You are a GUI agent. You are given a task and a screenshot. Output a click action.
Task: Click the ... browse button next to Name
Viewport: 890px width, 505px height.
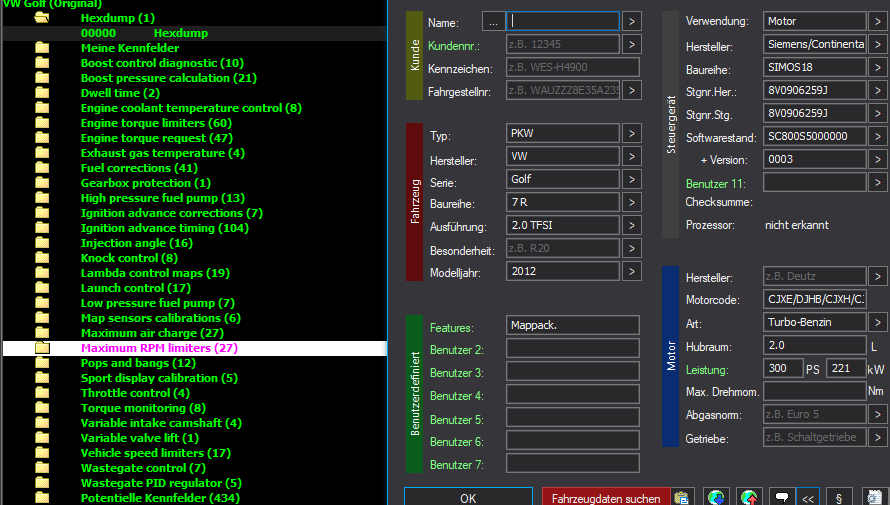click(x=493, y=22)
